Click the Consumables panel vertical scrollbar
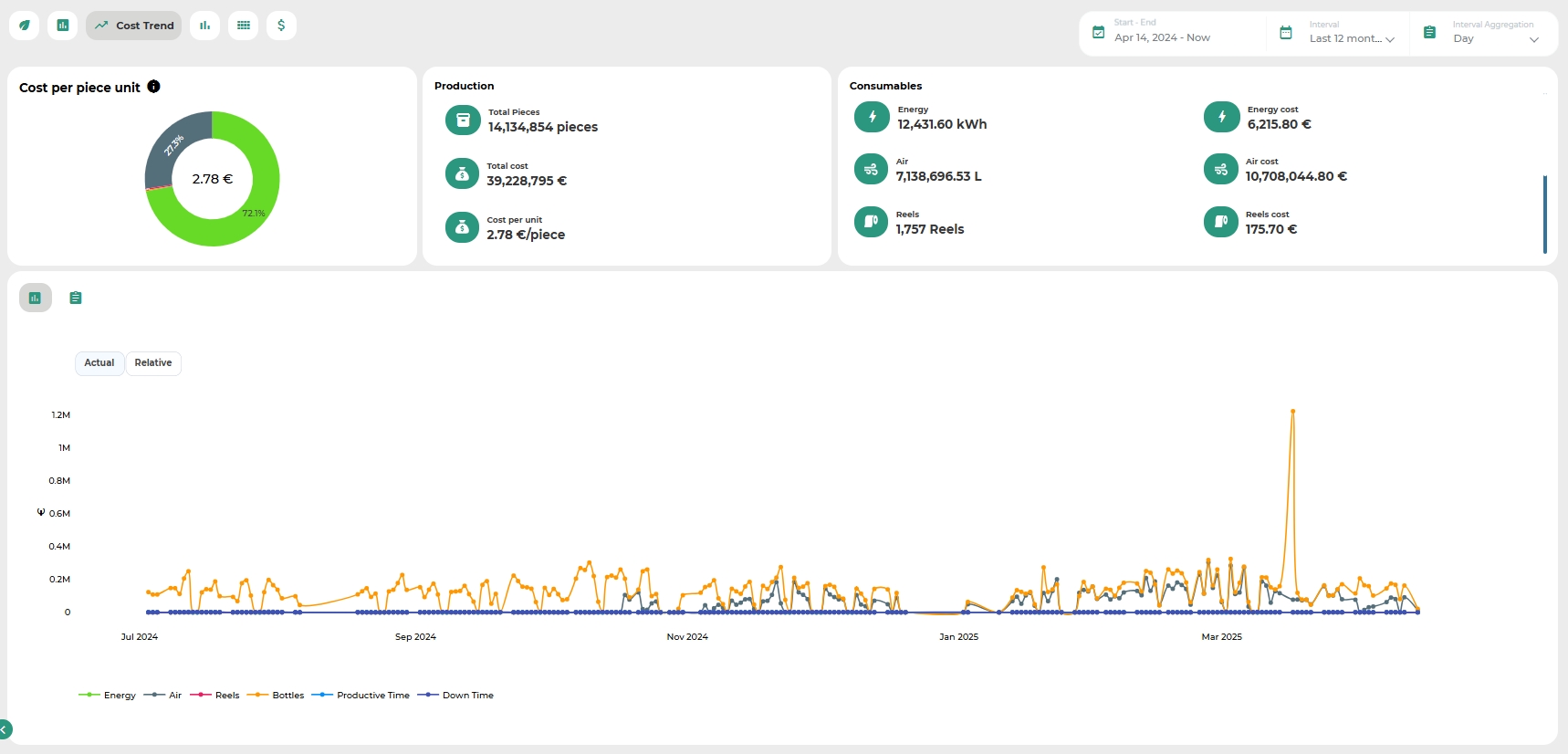 coord(1544,215)
